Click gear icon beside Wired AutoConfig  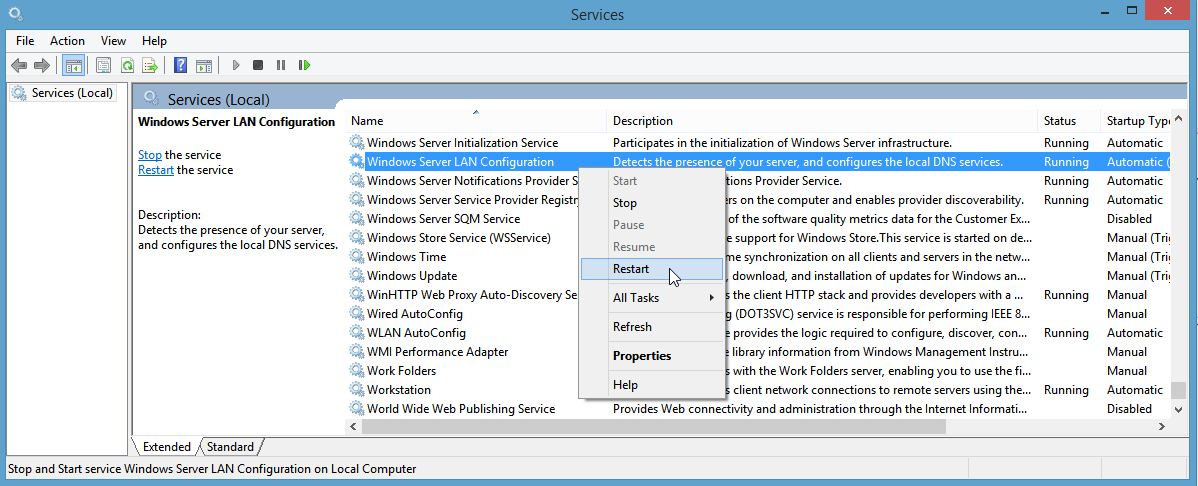pos(356,314)
